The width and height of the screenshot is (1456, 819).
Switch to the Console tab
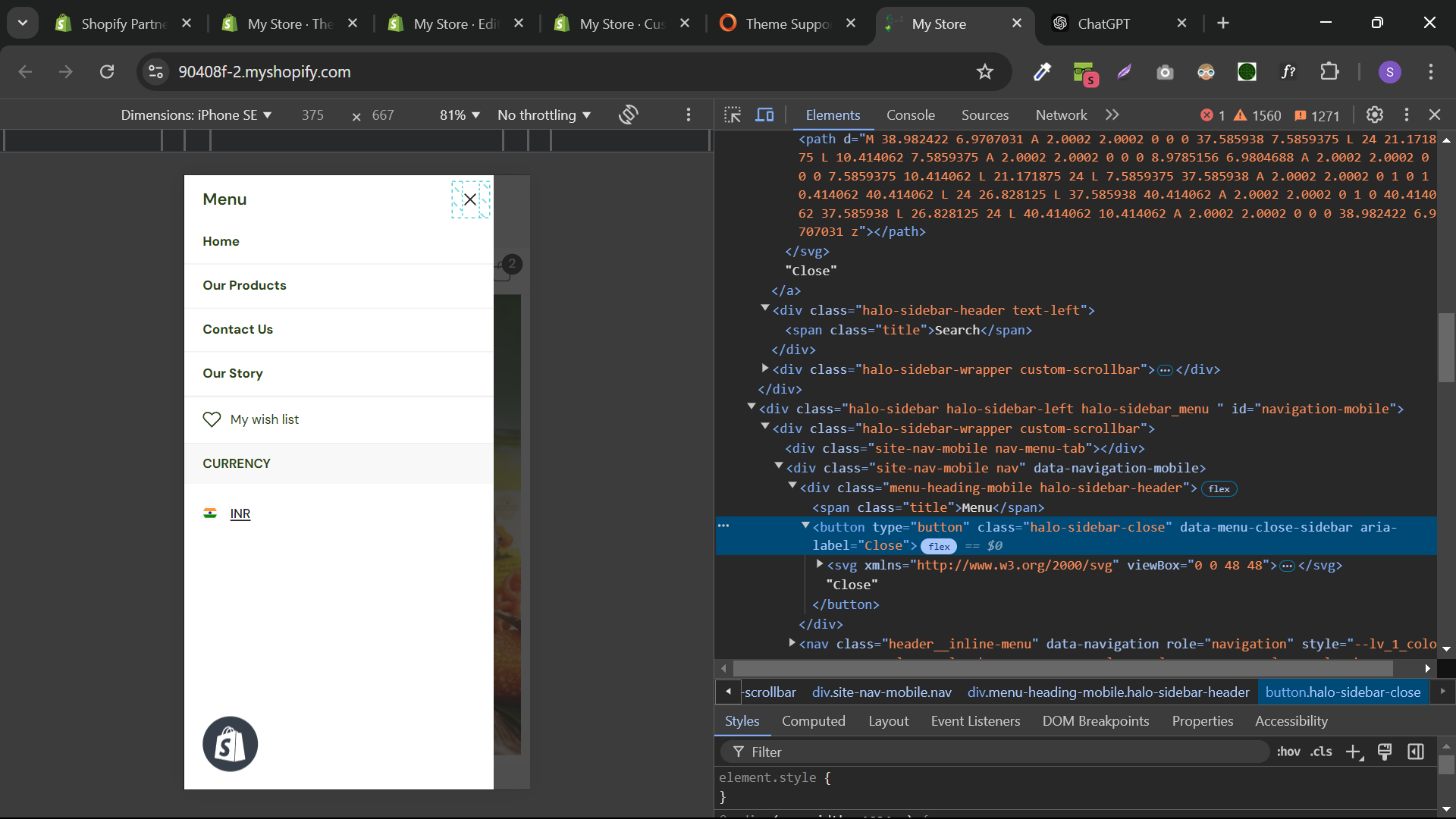pyautogui.click(x=910, y=115)
